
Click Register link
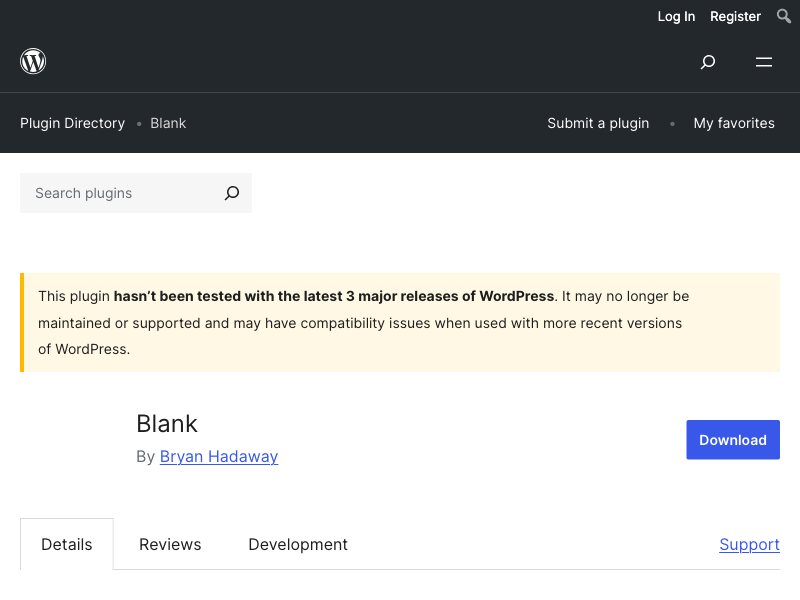coord(735,16)
